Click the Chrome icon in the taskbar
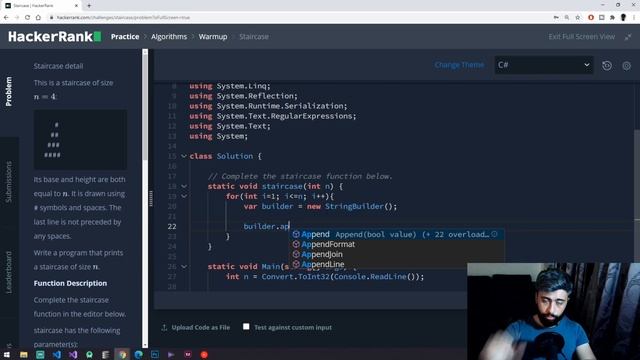The height and width of the screenshot is (360, 640). click(122, 355)
